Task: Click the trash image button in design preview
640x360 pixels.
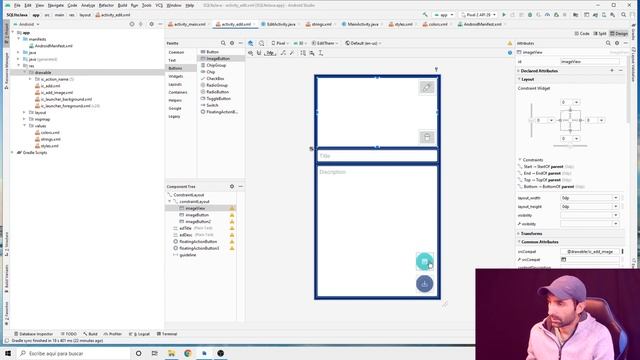Action: click(427, 137)
